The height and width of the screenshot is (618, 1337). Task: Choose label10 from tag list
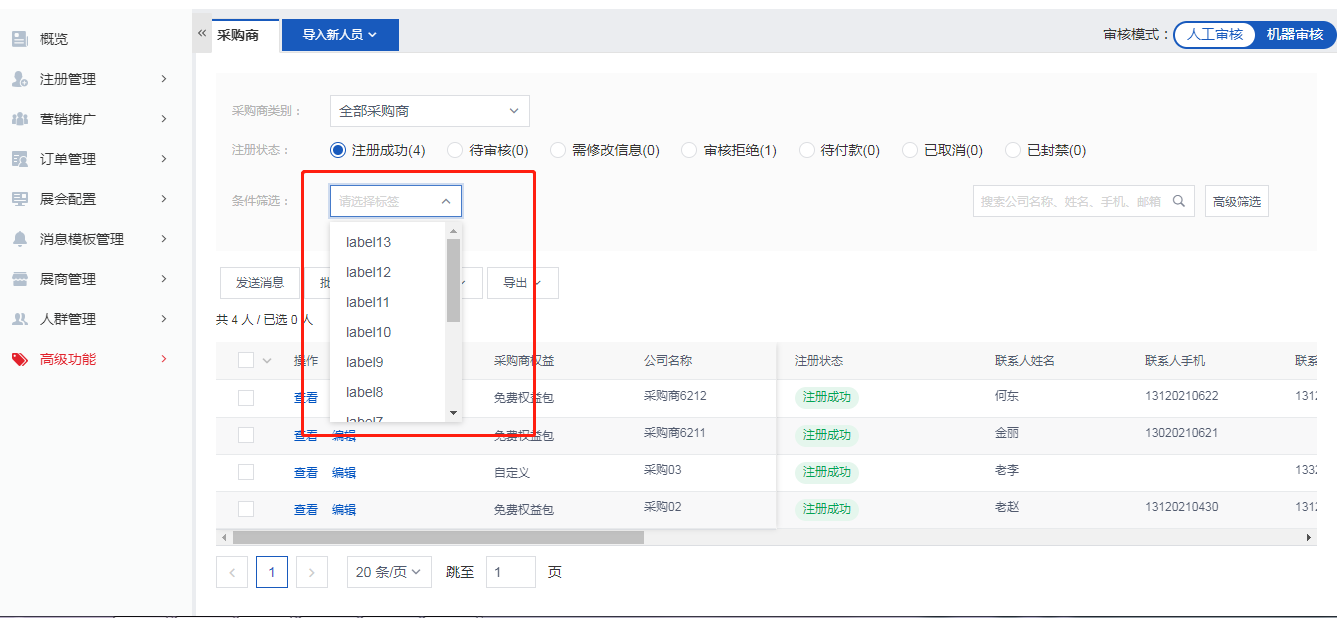click(388, 332)
